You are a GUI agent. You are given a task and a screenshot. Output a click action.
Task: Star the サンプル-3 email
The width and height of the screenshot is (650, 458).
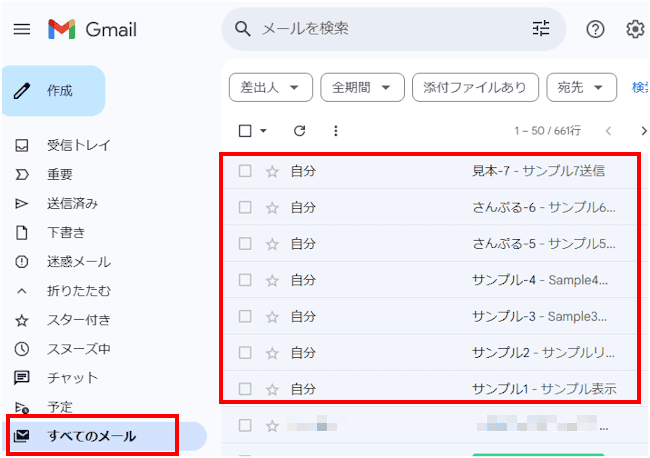pyautogui.click(x=272, y=317)
